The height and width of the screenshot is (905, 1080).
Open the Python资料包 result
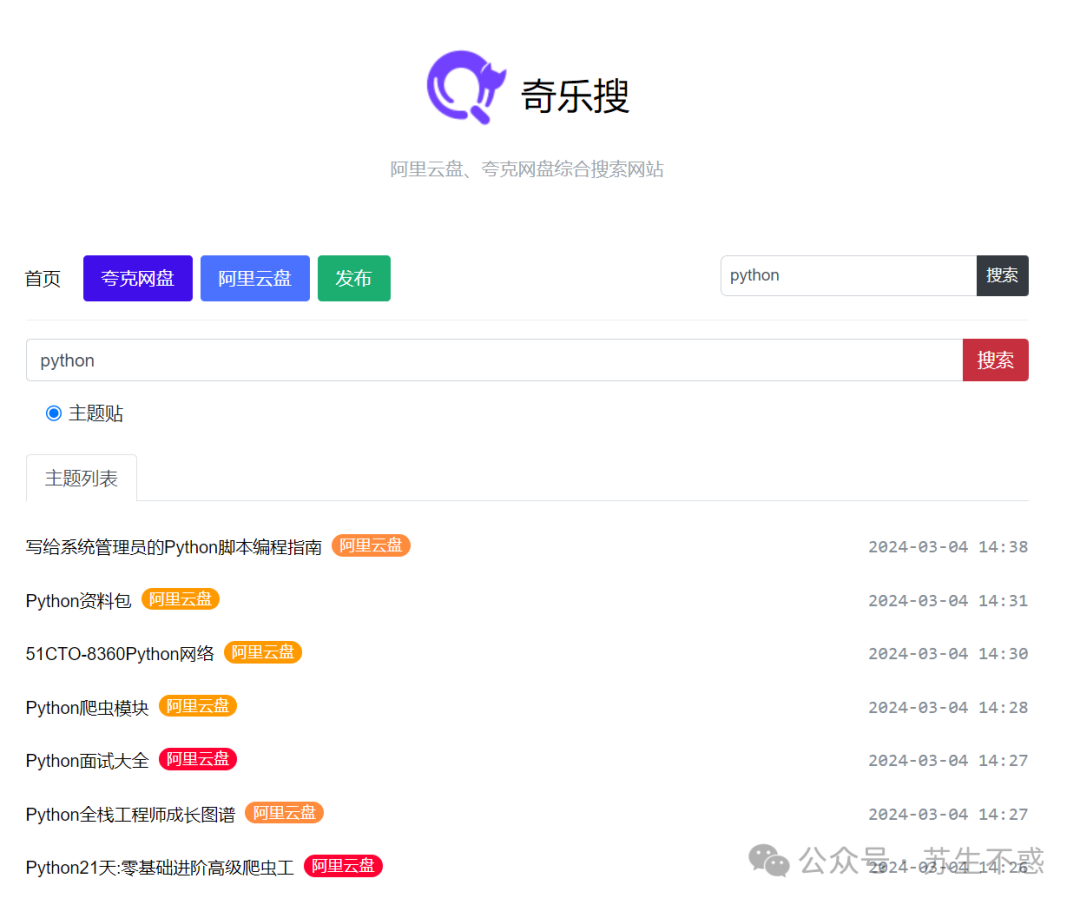coord(79,601)
